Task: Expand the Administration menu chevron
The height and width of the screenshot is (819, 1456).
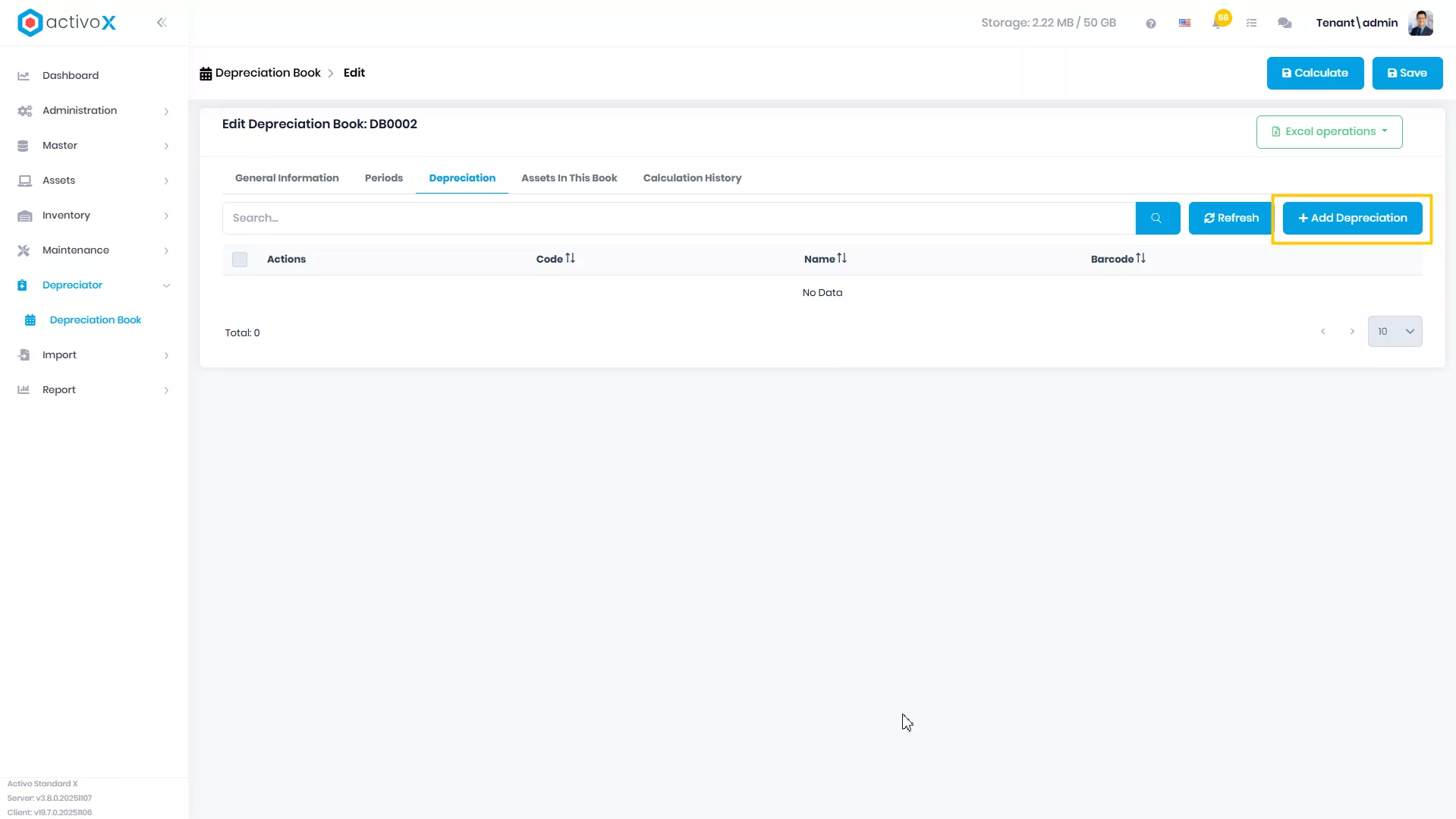Action: pyautogui.click(x=166, y=112)
